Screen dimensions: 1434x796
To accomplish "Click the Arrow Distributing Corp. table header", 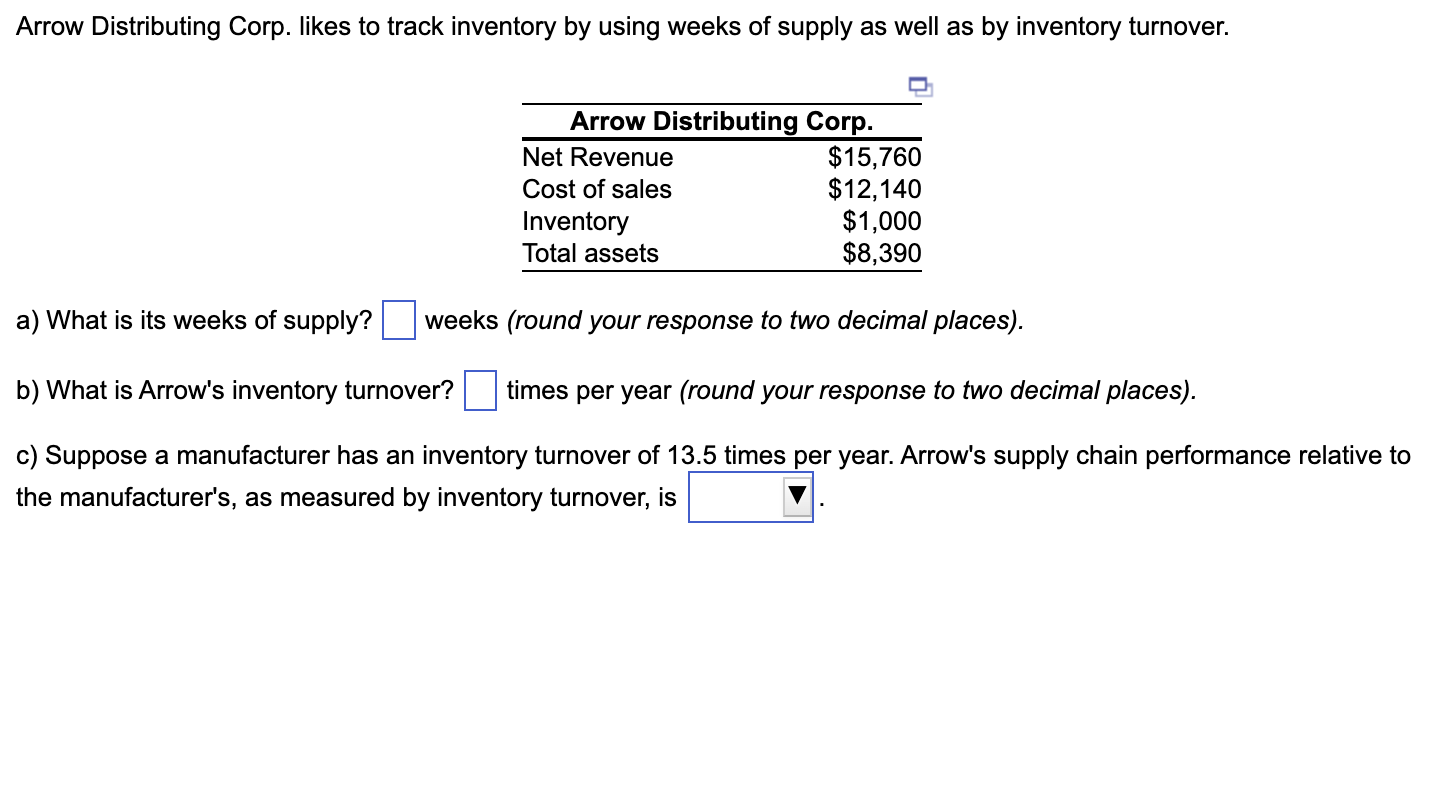I will [721, 121].
